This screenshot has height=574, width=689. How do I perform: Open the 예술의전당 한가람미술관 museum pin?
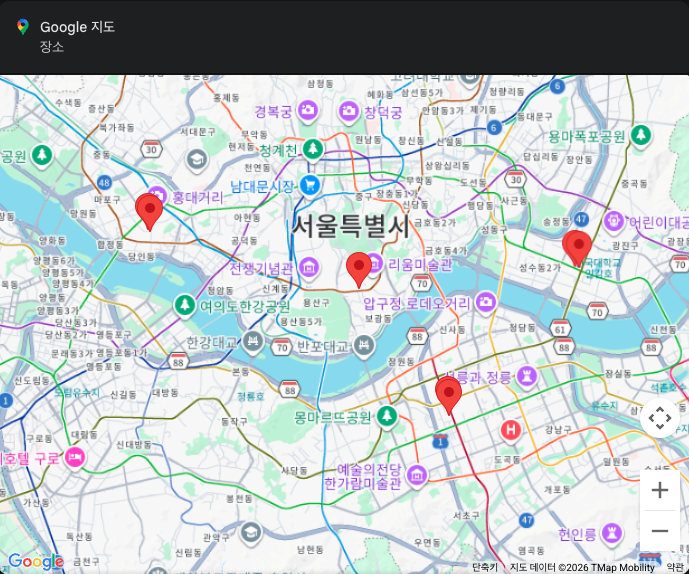pos(417,475)
